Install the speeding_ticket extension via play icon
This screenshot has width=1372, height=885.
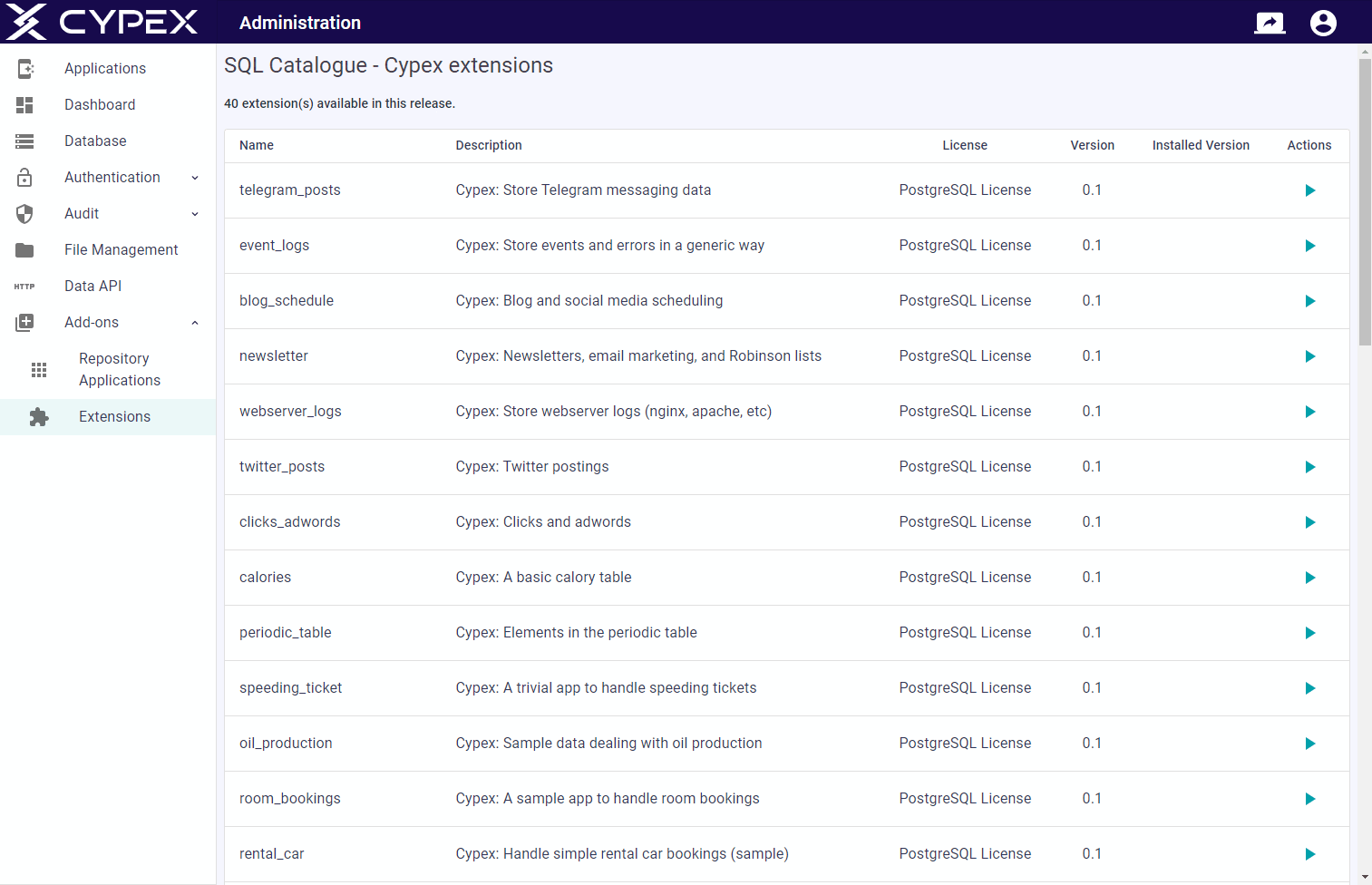pos(1309,688)
